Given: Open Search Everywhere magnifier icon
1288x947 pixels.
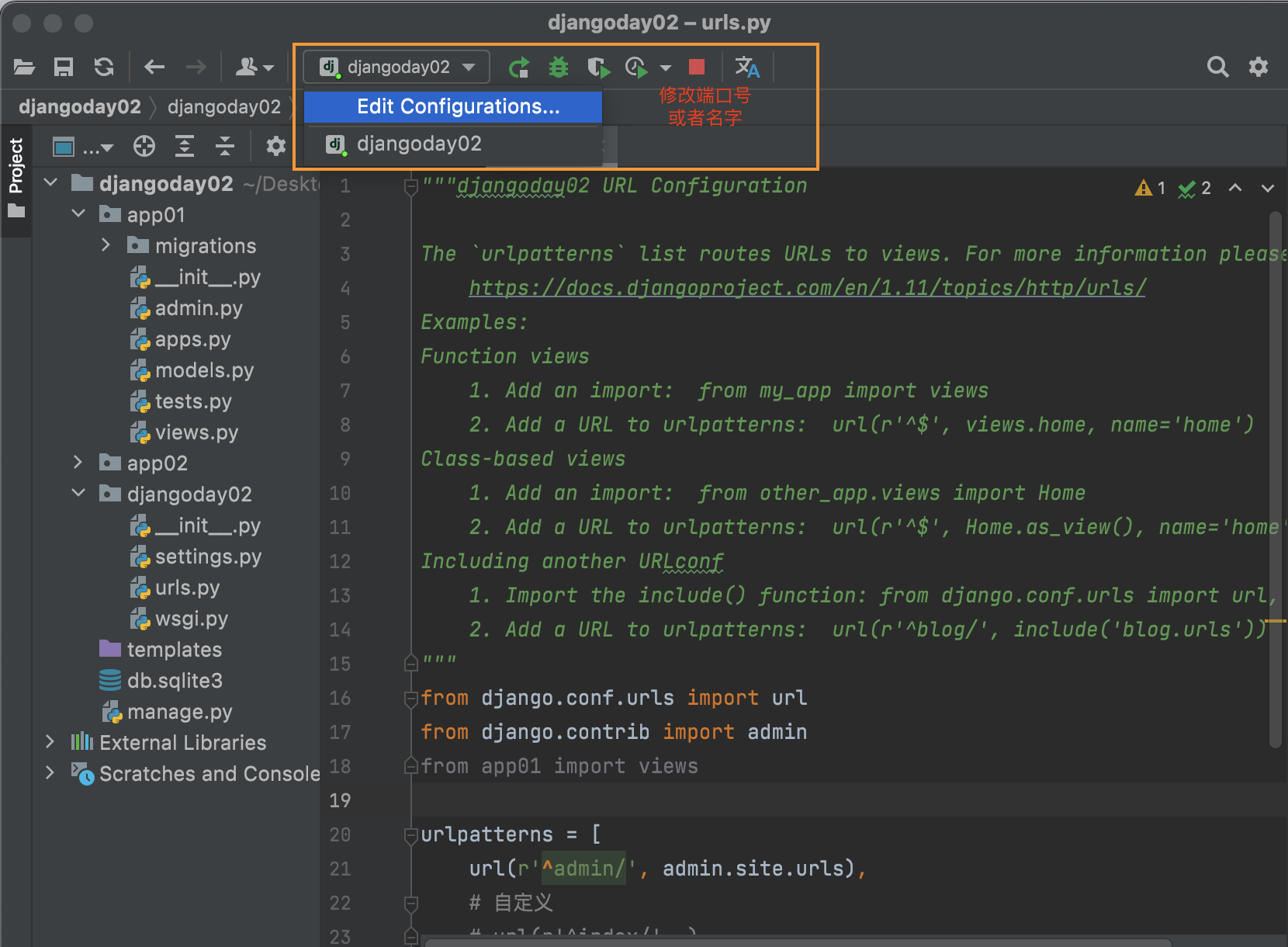Looking at the screenshot, I should point(1217,68).
